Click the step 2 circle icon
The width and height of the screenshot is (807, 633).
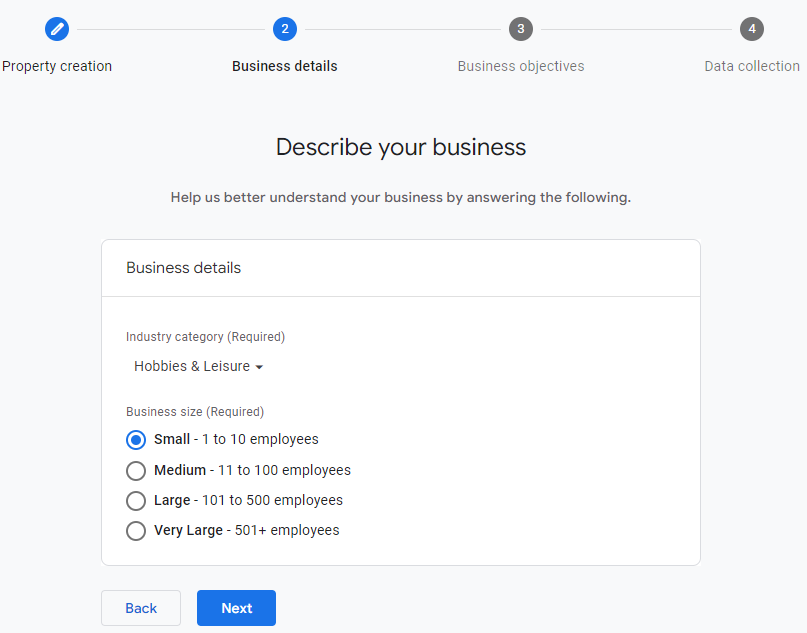click(285, 29)
